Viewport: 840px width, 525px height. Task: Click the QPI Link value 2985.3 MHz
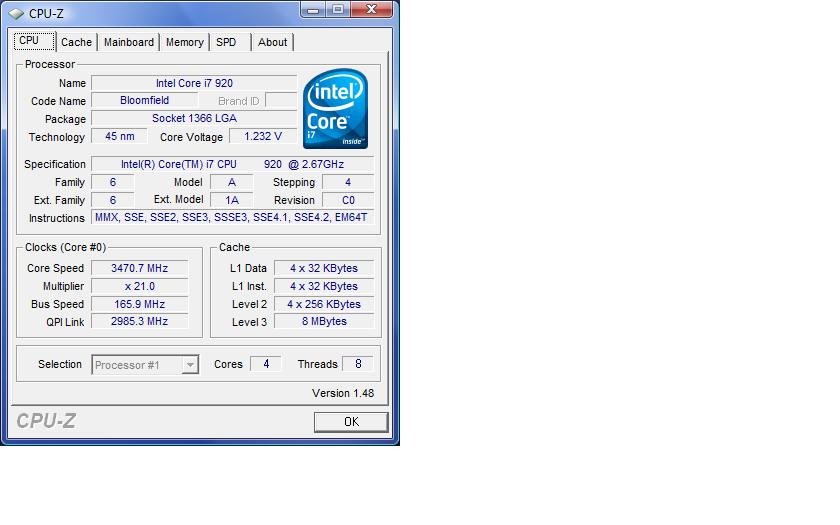coord(139,321)
